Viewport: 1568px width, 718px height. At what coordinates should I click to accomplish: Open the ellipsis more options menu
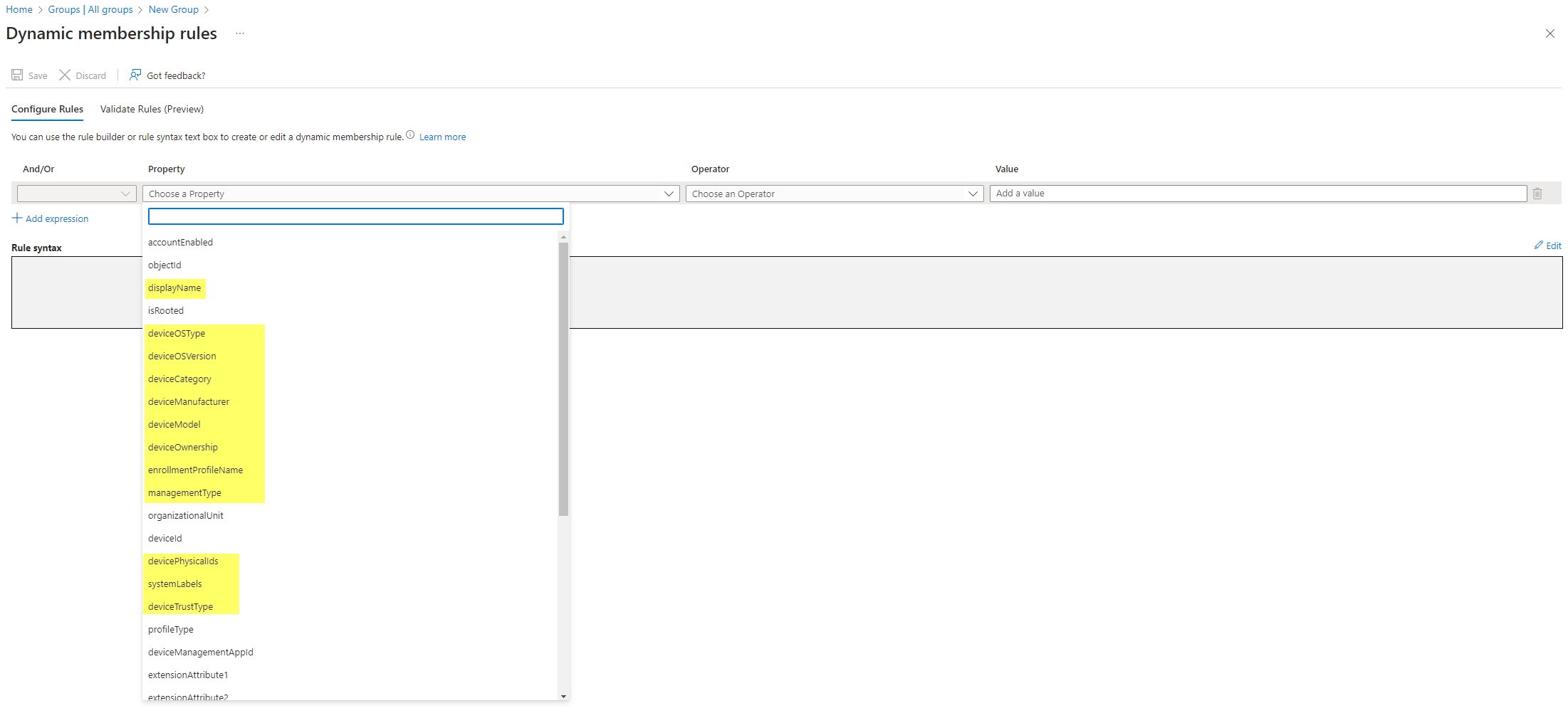240,33
